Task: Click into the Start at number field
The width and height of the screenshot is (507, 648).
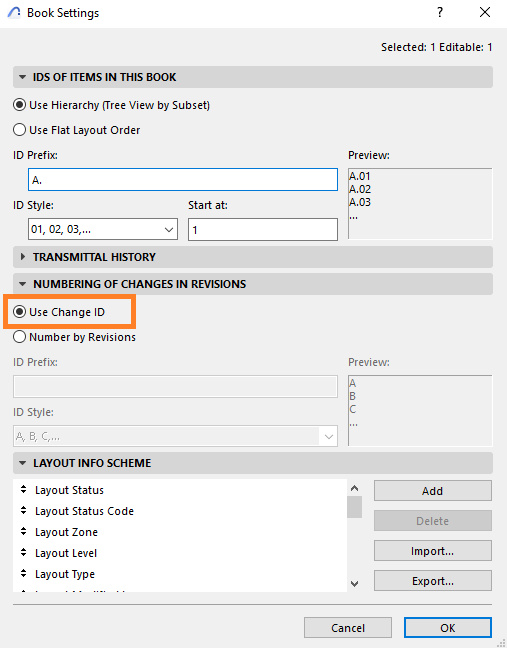Action: [x=263, y=229]
